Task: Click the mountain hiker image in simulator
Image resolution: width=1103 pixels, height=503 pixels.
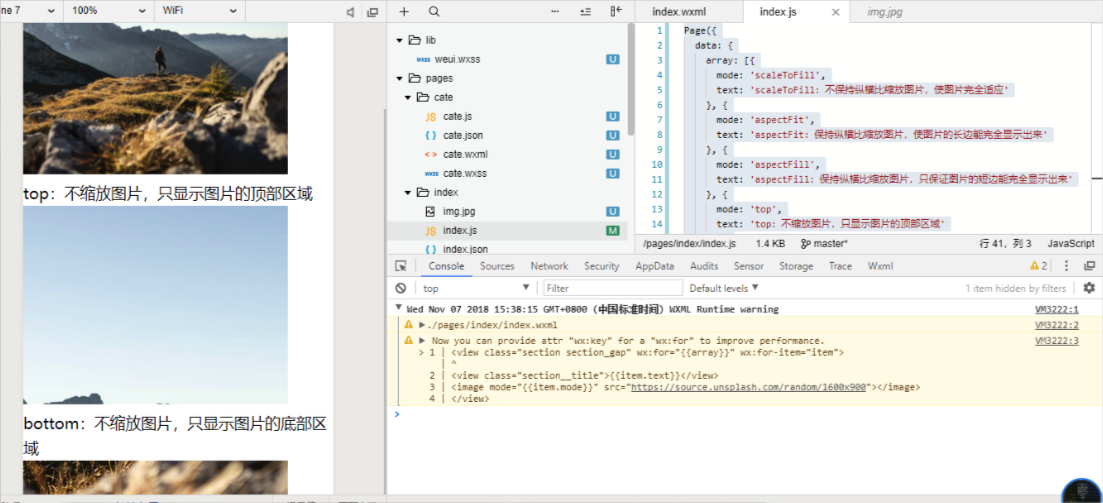Action: pyautogui.click(x=155, y=98)
